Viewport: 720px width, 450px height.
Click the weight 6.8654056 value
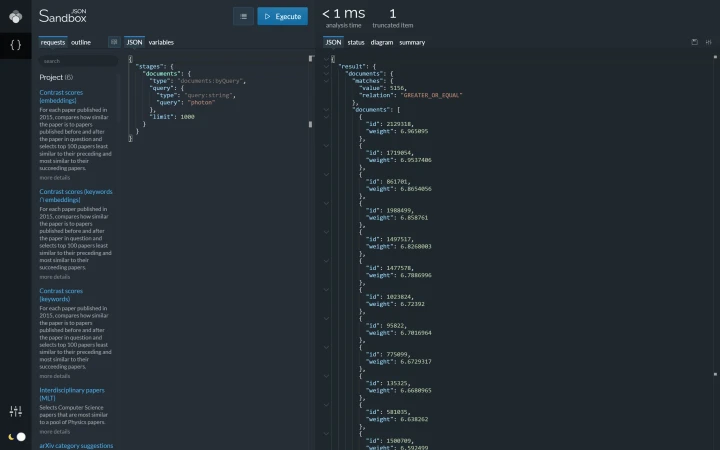point(416,189)
